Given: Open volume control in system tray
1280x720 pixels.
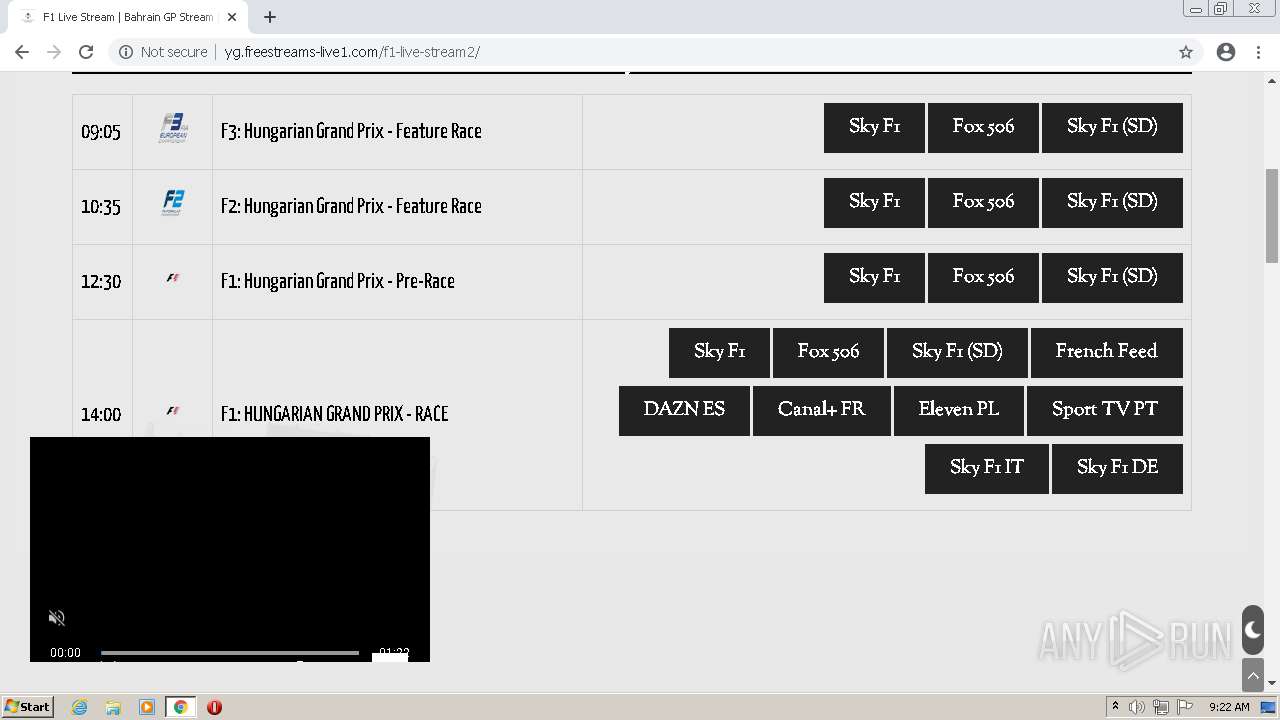Looking at the screenshot, I should pos(1137,707).
